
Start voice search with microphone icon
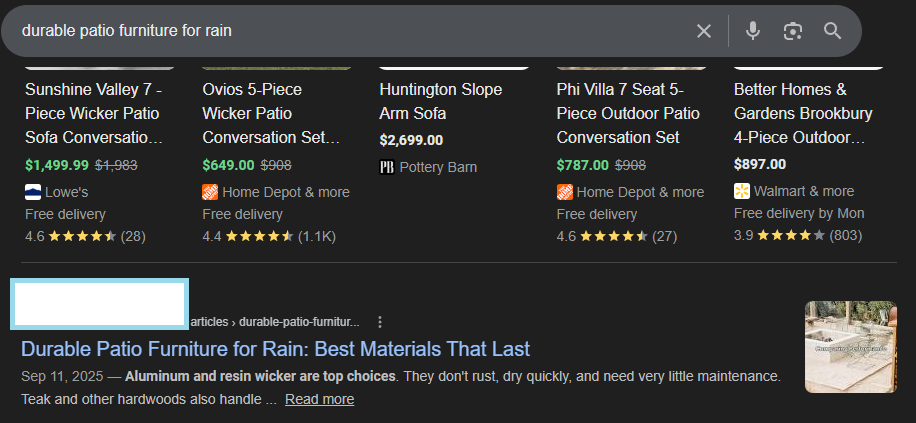click(753, 31)
